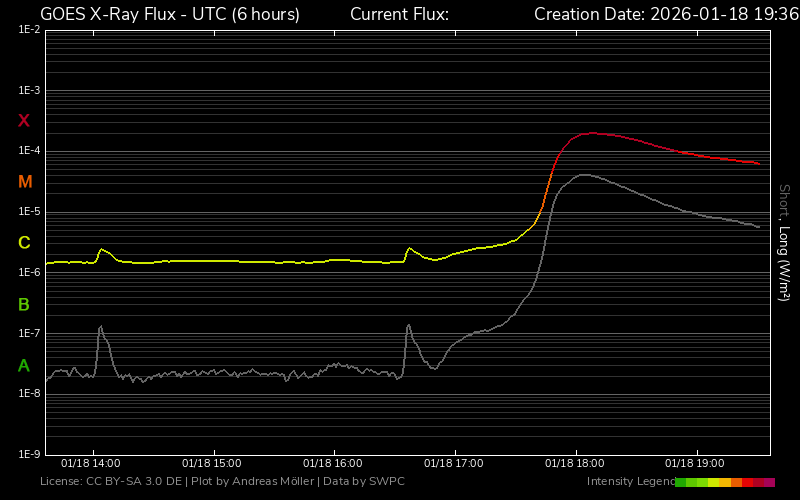Click the orange M flare class label
Screen dimensions: 800x500
click(25, 182)
